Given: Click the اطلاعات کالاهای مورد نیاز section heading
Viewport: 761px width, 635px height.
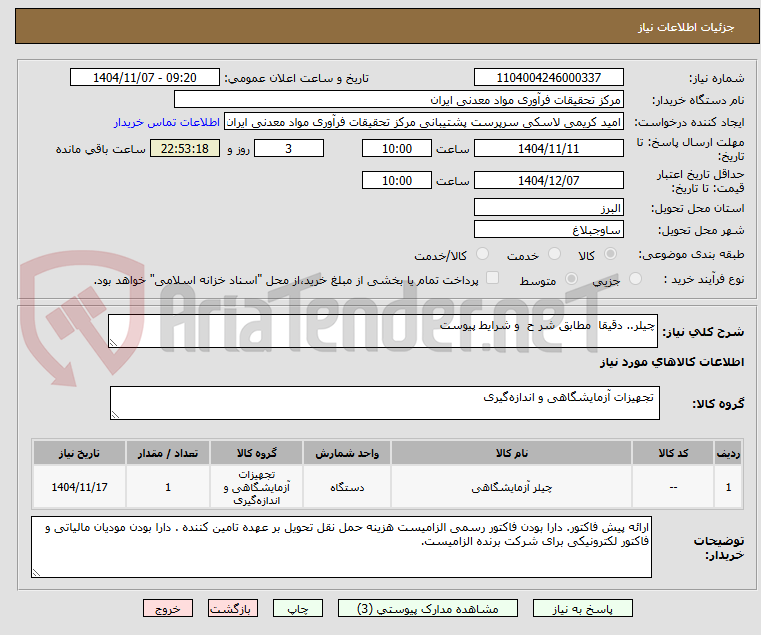Looking at the screenshot, I should [672, 362].
